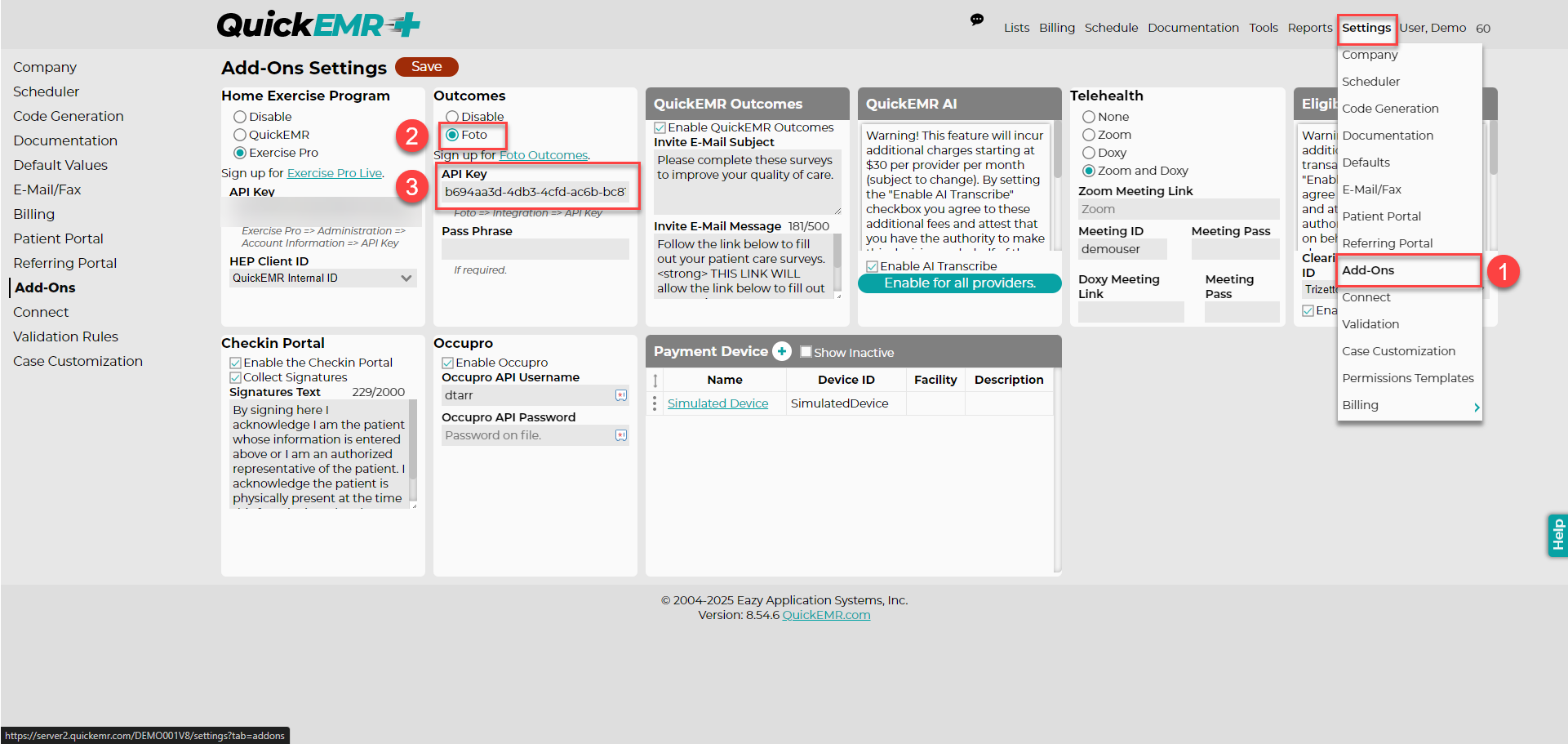Click the Occupro API Username field
Image resolution: width=1568 pixels, height=744 pixels.
535,395
